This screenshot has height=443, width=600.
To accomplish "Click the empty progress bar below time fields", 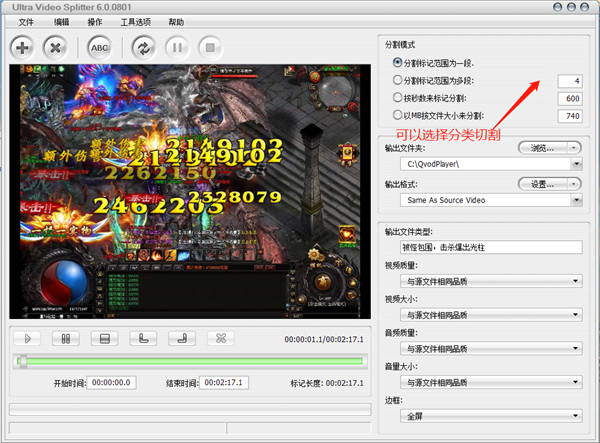I will [190, 409].
